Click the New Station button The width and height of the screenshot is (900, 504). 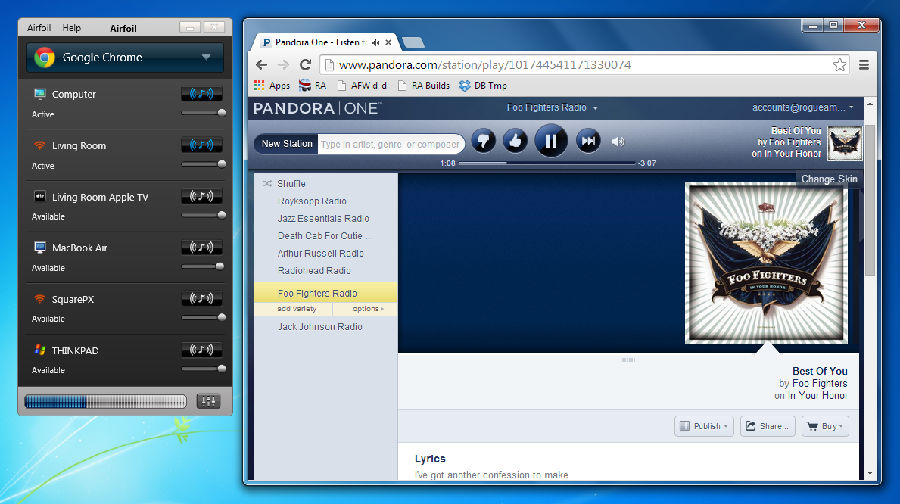(286, 144)
